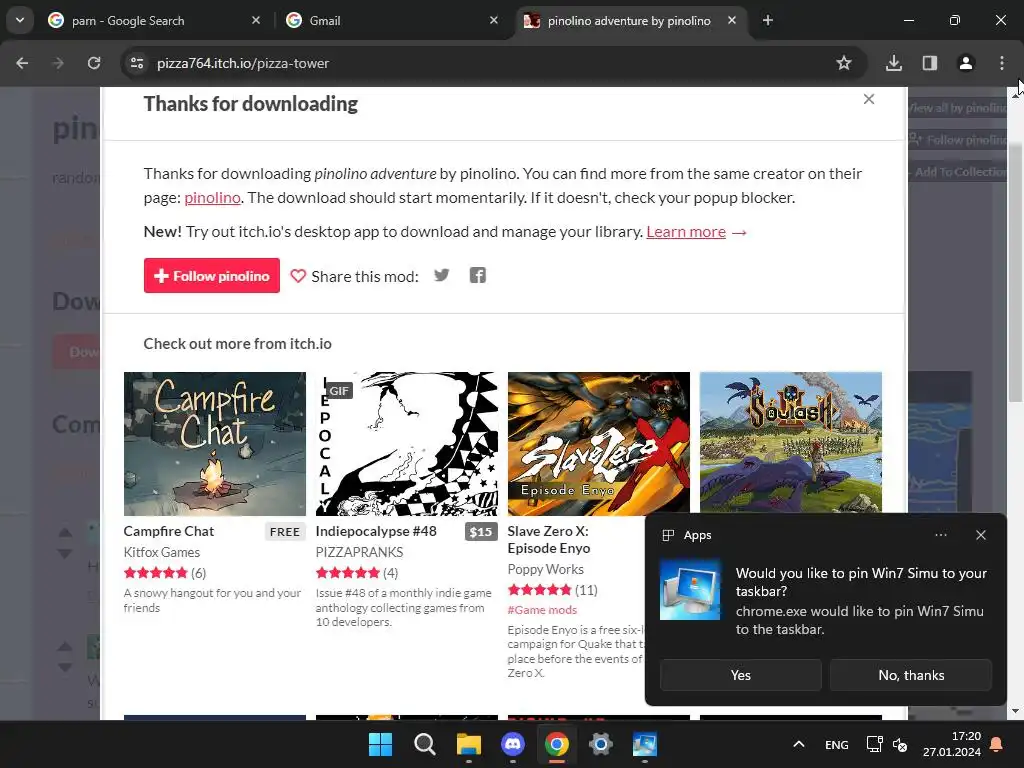Image resolution: width=1024 pixels, height=768 pixels.
Task: Bookmark this page with the star
Action: pos(844,63)
